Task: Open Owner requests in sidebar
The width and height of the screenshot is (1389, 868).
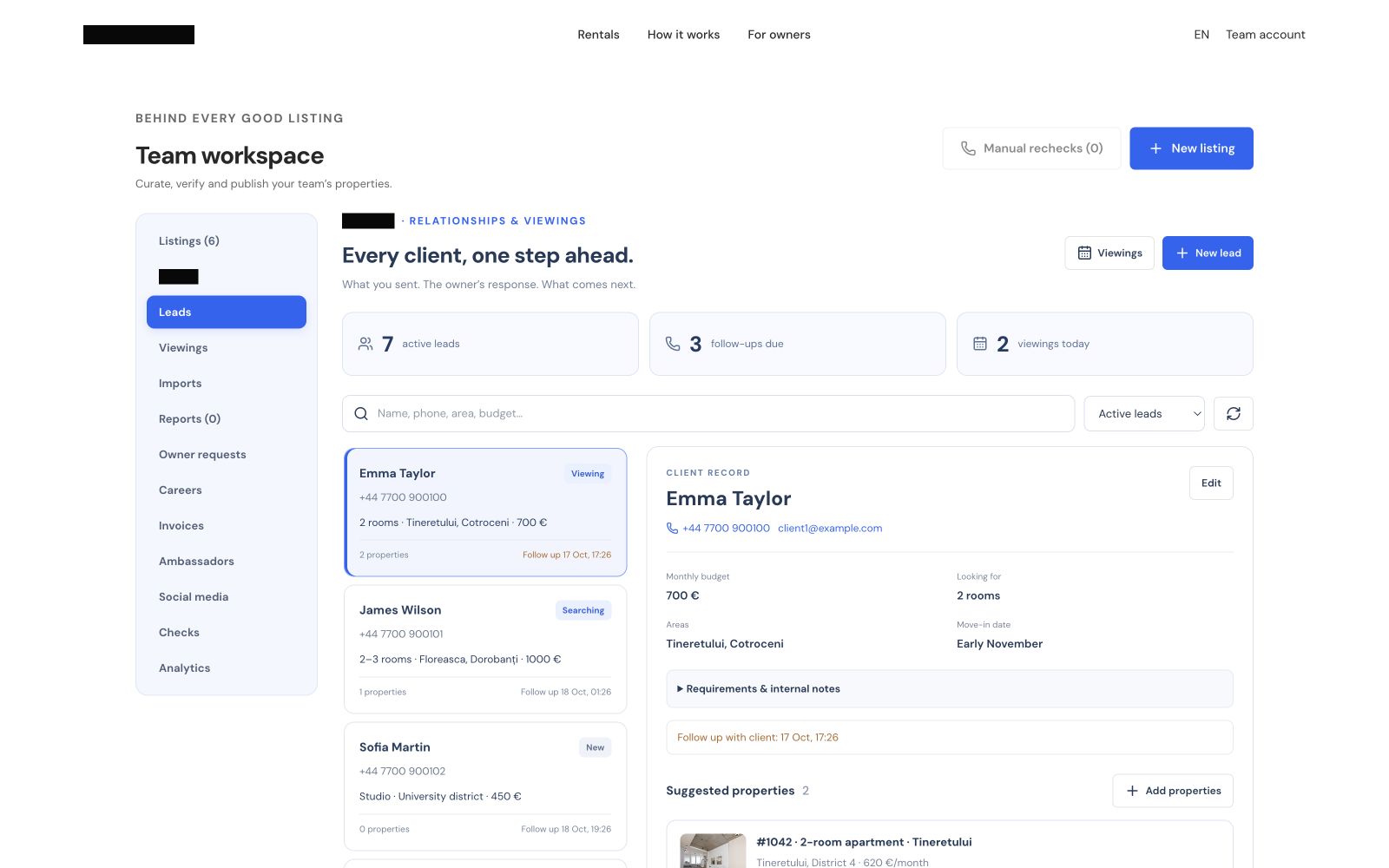Action: [227, 455]
